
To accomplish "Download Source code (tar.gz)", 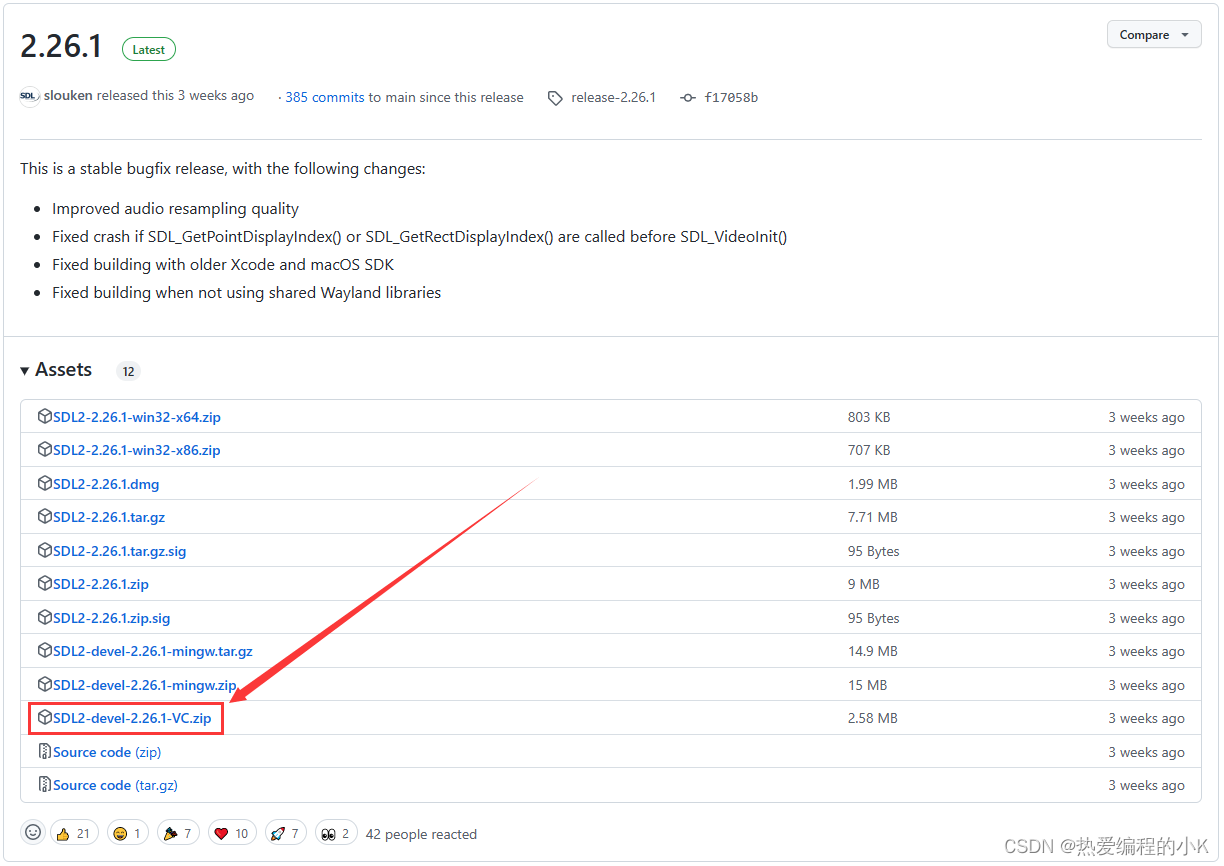I will (x=115, y=785).
